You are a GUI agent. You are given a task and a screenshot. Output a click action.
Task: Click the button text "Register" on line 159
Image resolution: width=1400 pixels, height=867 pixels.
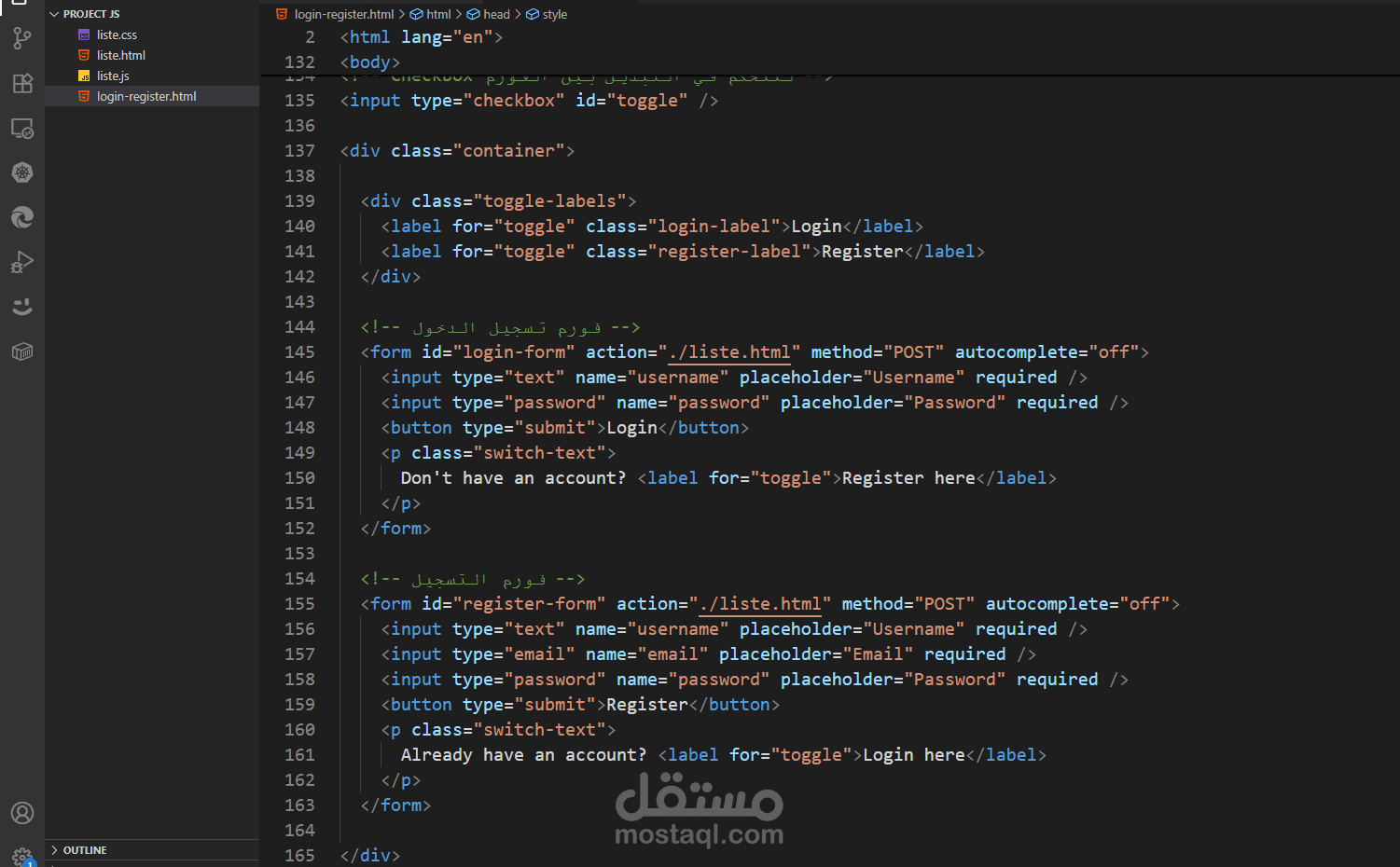coord(647,705)
